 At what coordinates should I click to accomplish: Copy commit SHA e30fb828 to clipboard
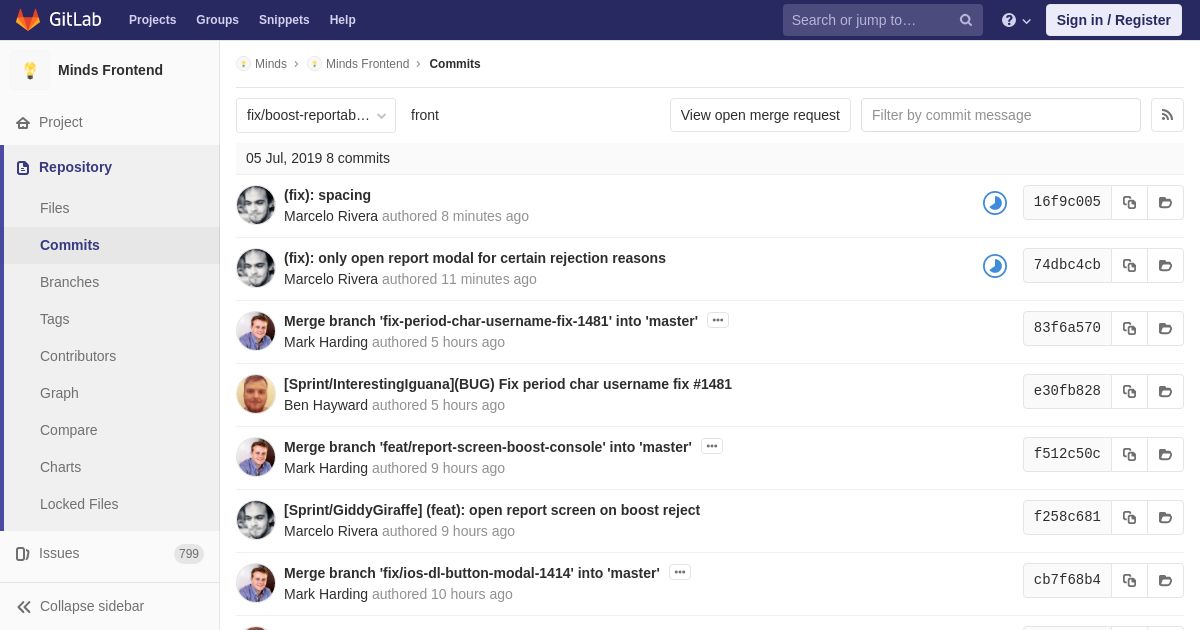[1129, 391]
